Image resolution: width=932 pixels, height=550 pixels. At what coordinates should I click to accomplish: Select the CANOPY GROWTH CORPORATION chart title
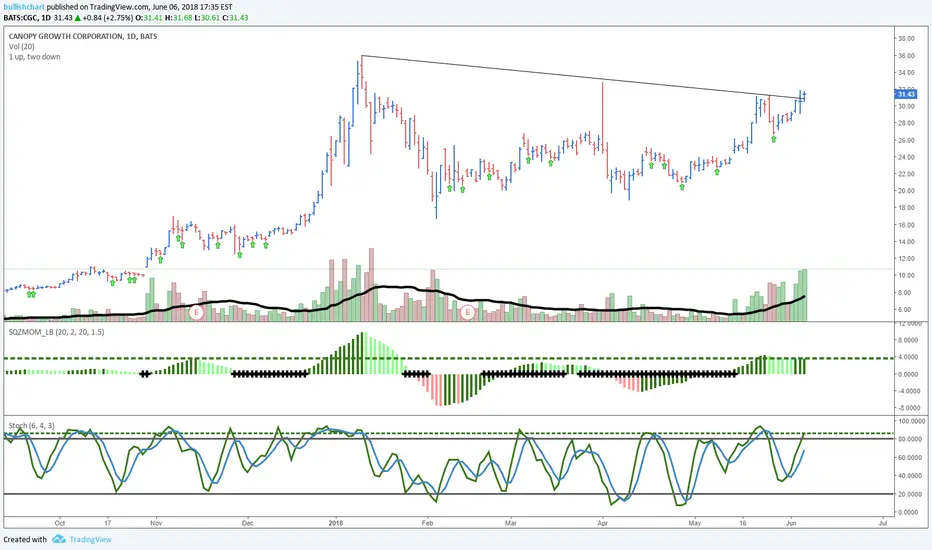point(83,36)
